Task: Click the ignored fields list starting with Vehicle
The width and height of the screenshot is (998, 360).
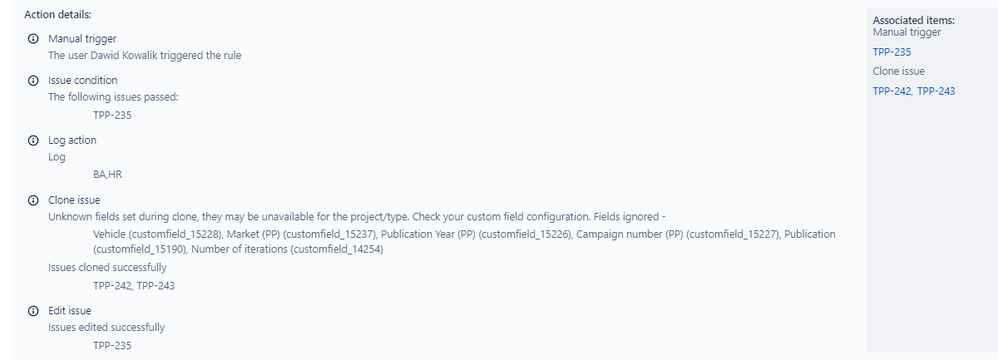Action: point(464,242)
